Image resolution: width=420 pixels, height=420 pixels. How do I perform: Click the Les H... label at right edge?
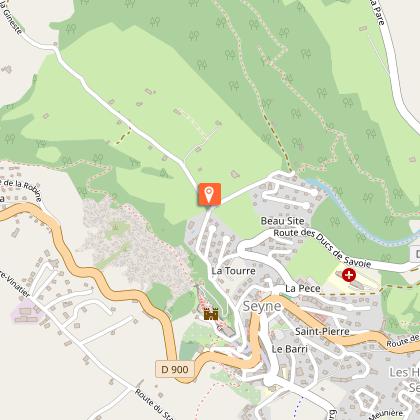pos(404,372)
